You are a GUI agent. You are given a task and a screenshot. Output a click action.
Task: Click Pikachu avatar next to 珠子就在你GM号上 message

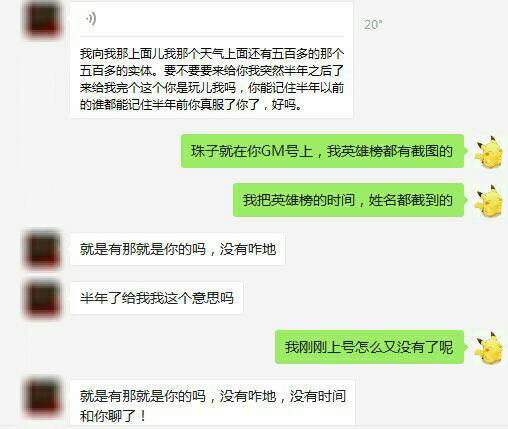[489, 151]
